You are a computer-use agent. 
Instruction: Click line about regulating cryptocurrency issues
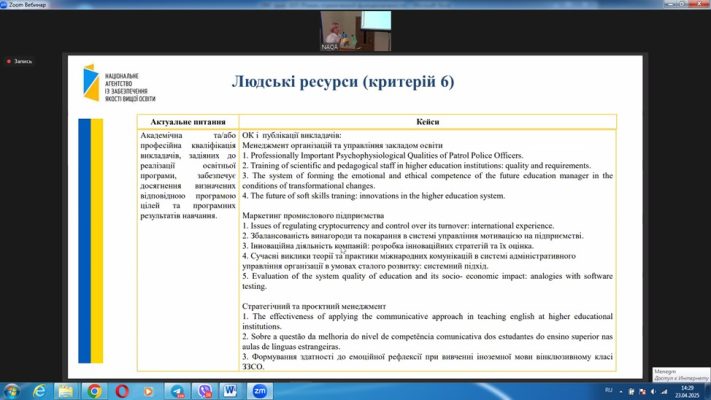coord(398,225)
